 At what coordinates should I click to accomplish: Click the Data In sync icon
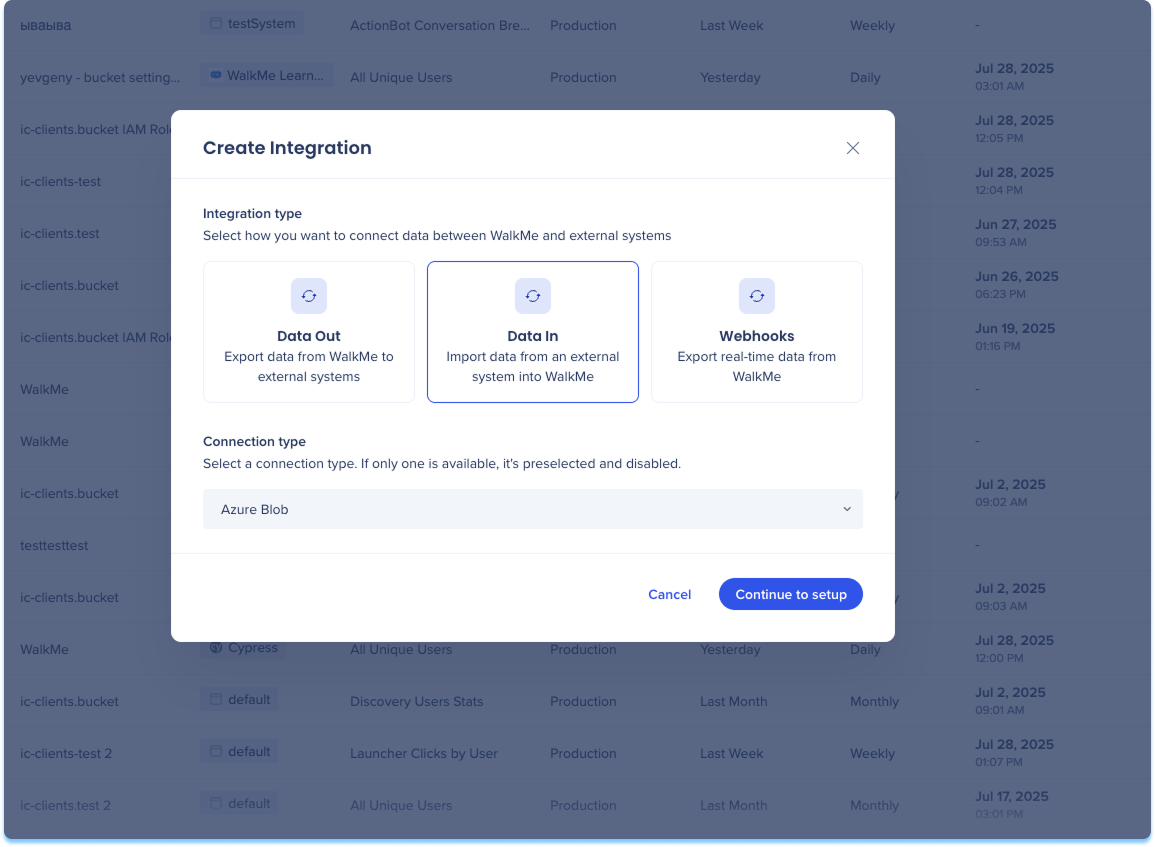[x=533, y=296]
